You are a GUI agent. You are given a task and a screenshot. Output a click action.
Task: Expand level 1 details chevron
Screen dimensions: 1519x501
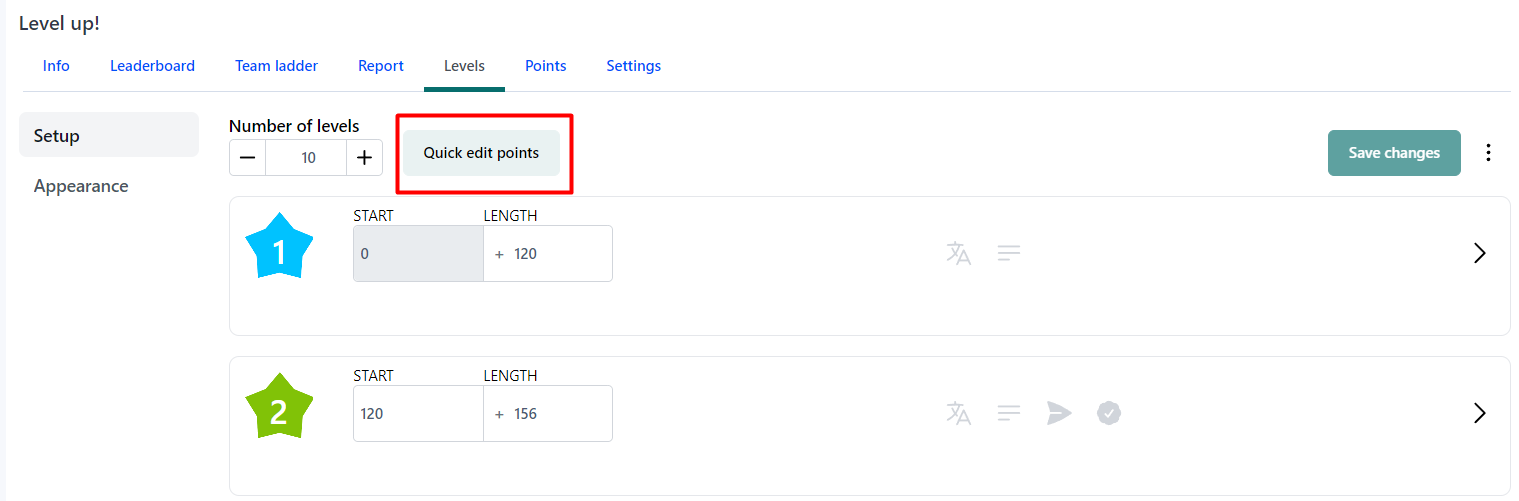pos(1480,253)
